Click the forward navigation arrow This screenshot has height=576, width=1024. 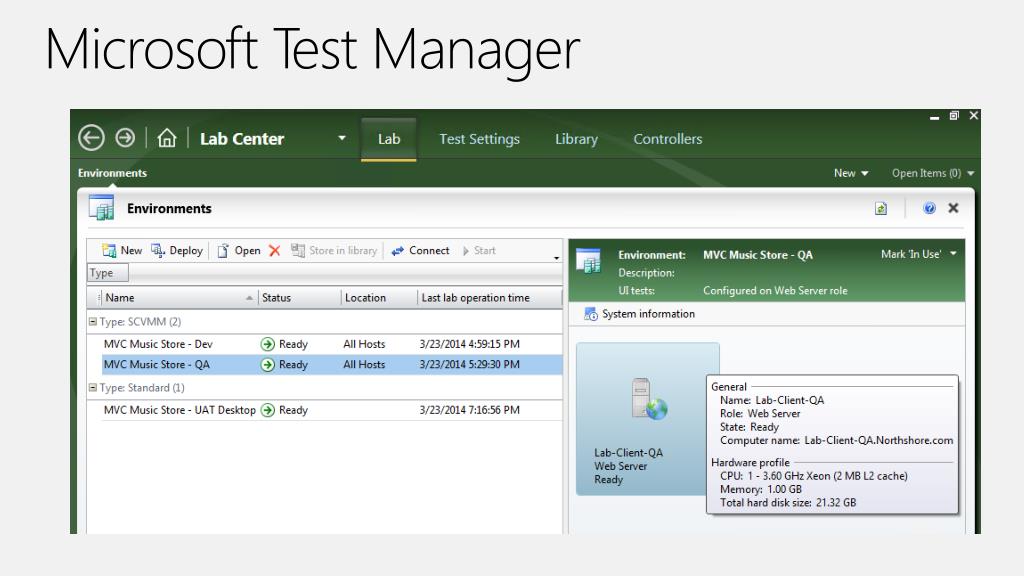125,138
